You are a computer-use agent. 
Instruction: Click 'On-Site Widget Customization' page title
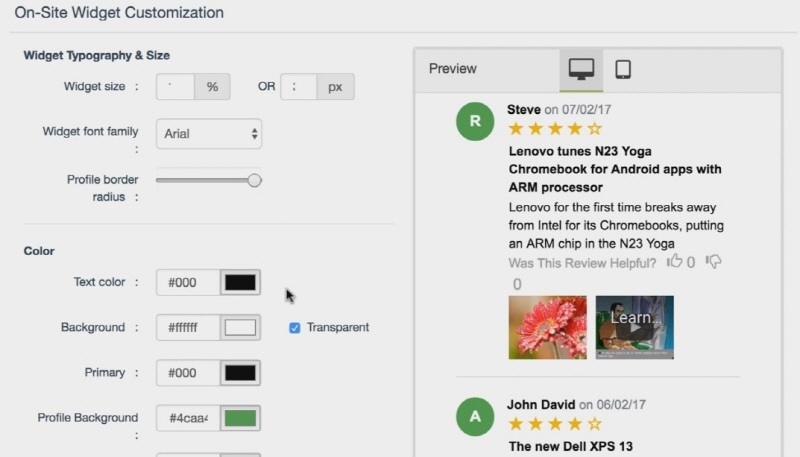pos(119,13)
